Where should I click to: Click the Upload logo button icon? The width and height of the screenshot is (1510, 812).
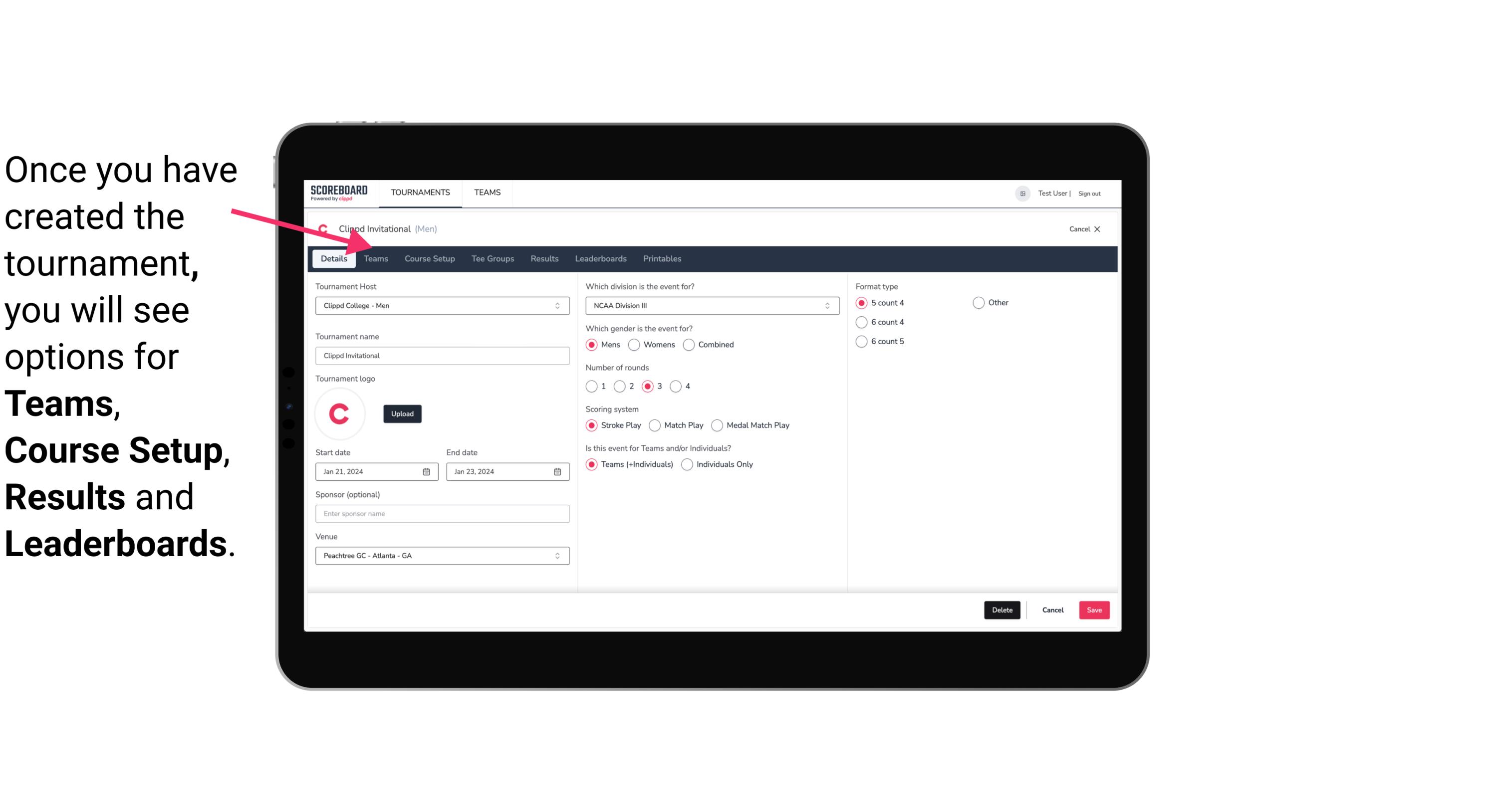click(402, 413)
